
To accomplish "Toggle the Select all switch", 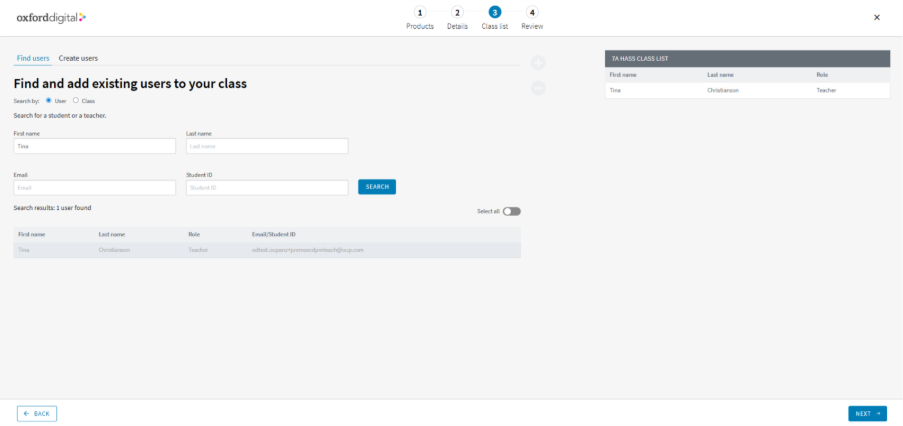I will point(512,211).
